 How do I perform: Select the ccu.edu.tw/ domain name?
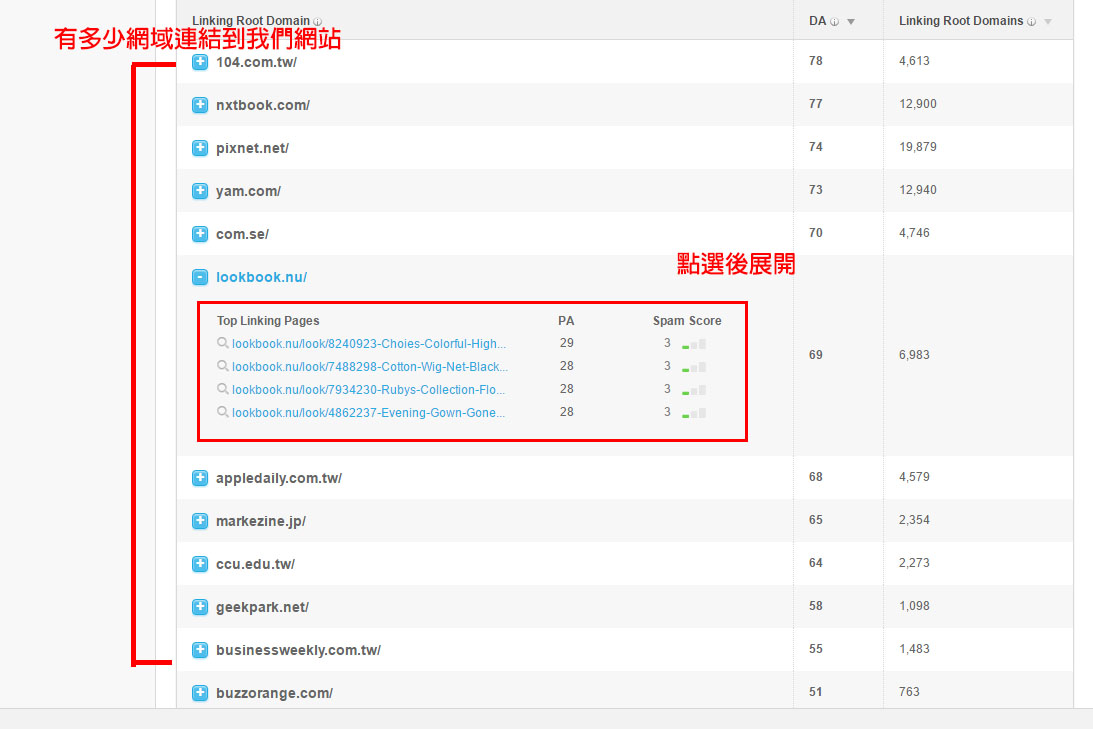255,564
